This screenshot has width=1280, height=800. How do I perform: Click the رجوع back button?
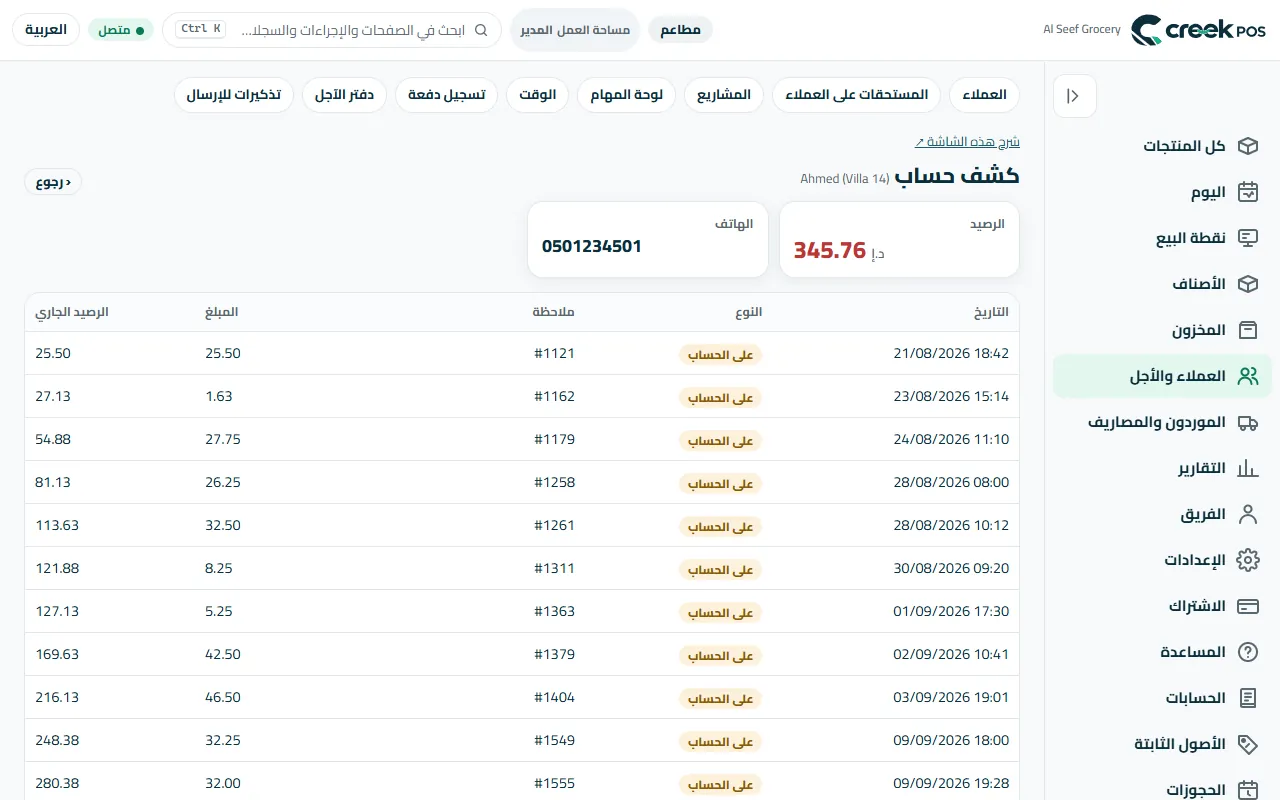click(53, 182)
